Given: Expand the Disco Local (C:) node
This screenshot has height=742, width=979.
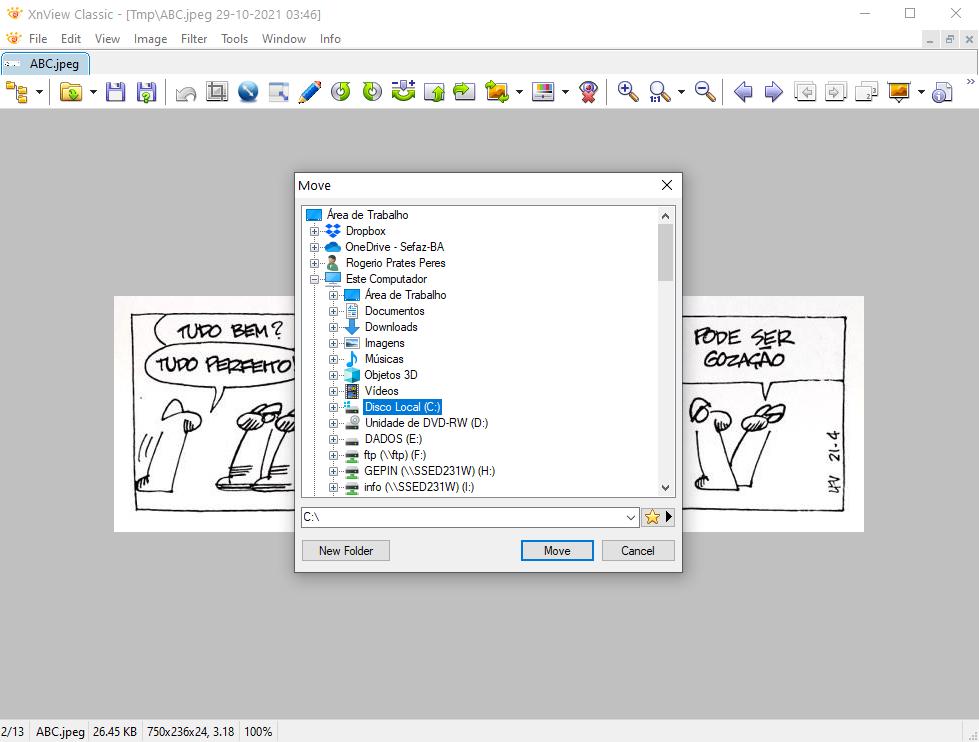Looking at the screenshot, I should (333, 407).
